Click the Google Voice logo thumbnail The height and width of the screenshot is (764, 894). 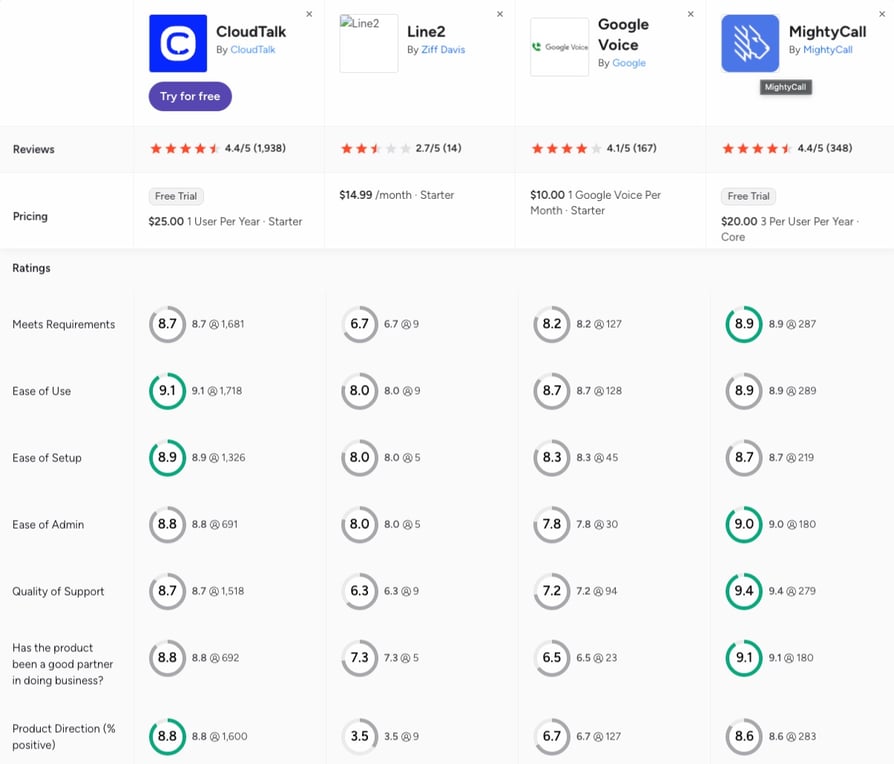559,47
